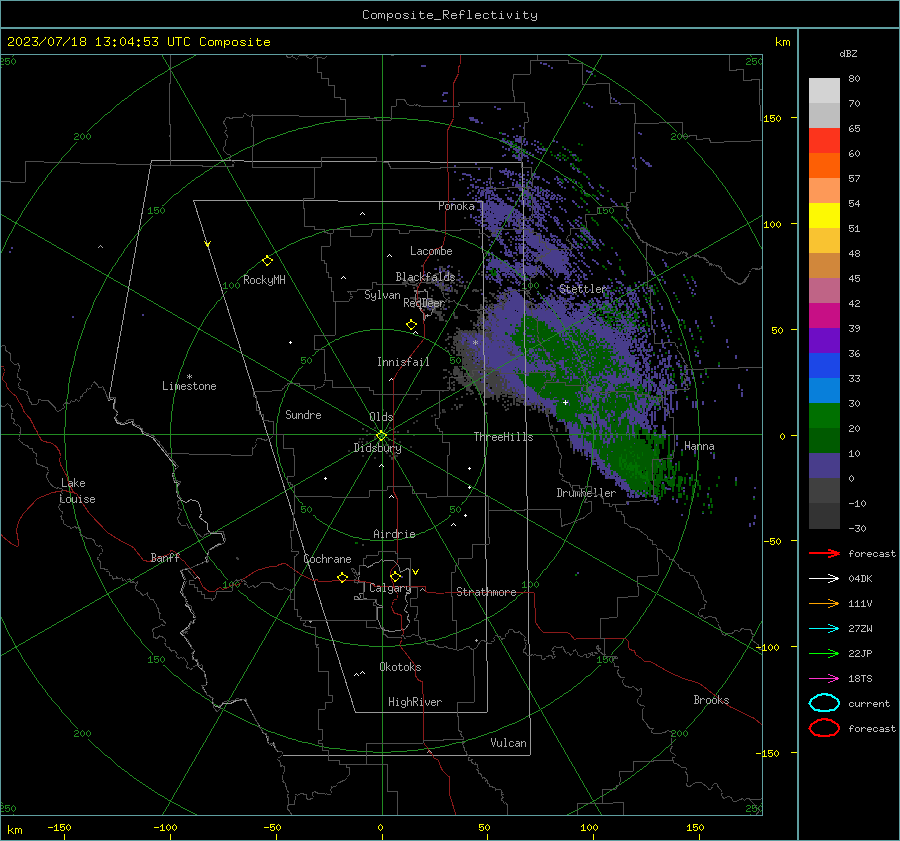Screen dimensions: 900x841
Task: Click the Cochrane town label
Action: pos(327,559)
